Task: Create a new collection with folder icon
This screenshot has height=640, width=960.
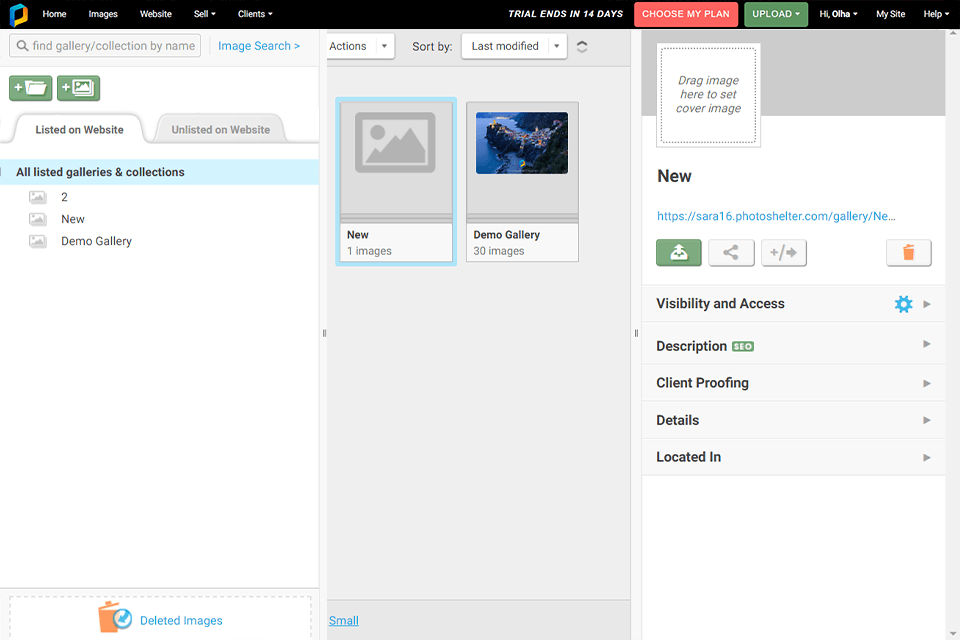Action: pos(31,88)
